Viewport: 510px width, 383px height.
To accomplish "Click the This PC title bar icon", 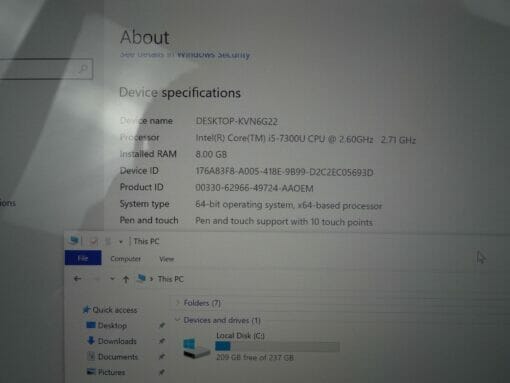I will (74, 240).
